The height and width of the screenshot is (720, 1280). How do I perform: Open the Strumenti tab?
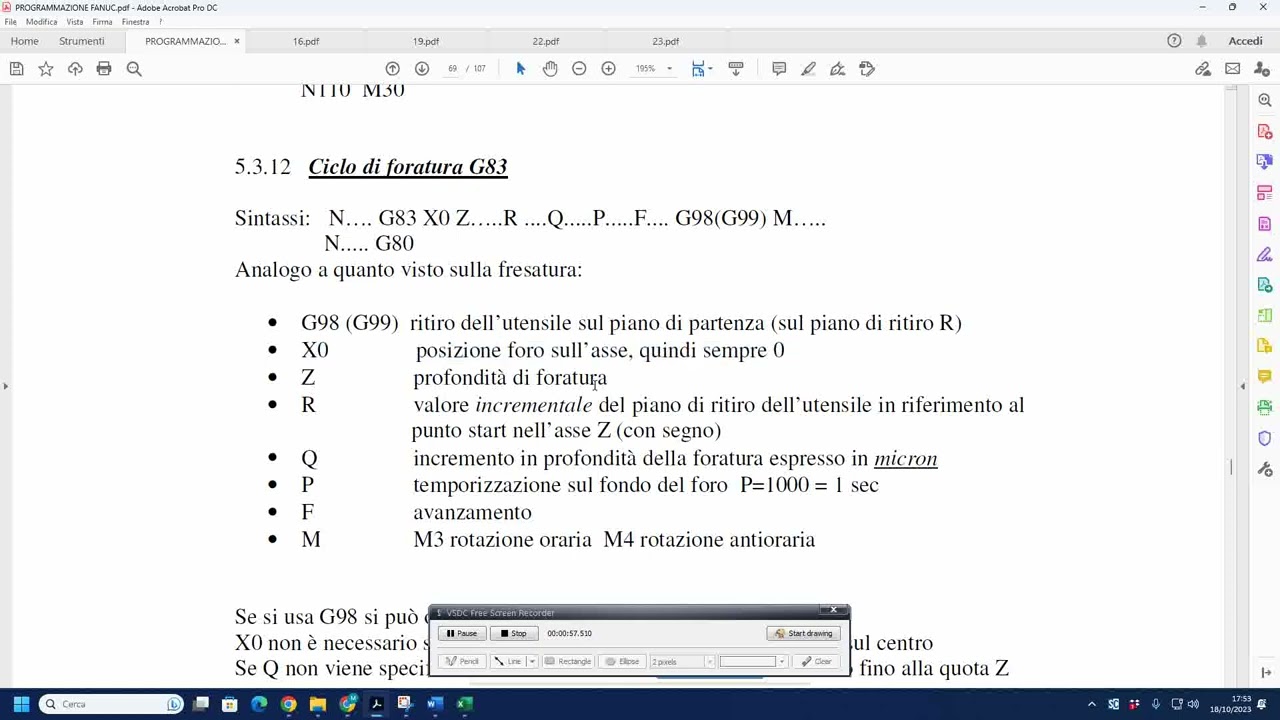[x=81, y=41]
